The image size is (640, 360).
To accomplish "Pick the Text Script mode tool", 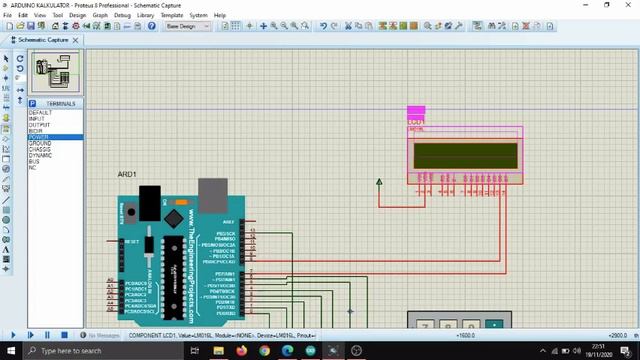I will point(6,98).
